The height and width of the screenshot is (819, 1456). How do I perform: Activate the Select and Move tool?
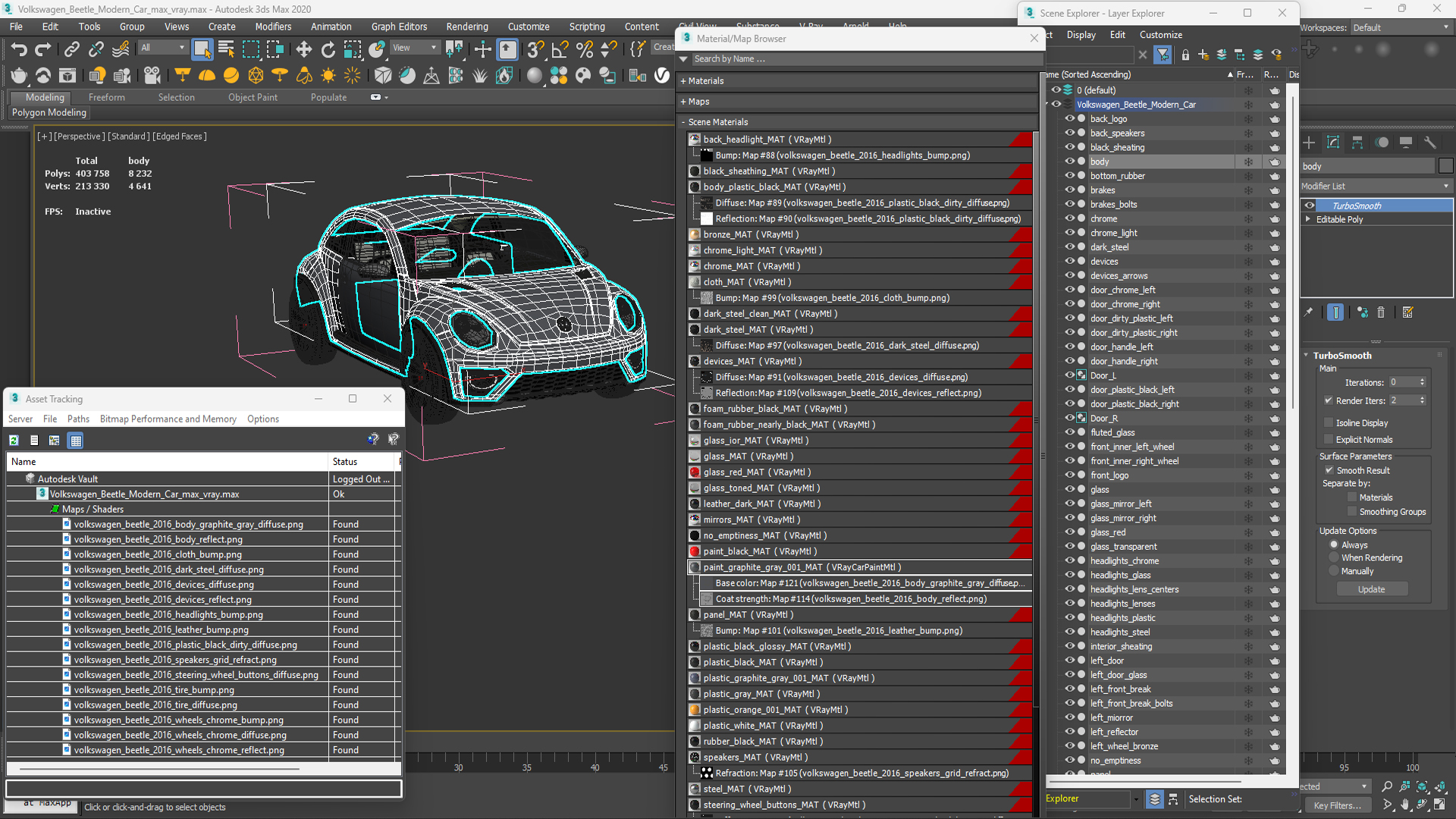304,49
